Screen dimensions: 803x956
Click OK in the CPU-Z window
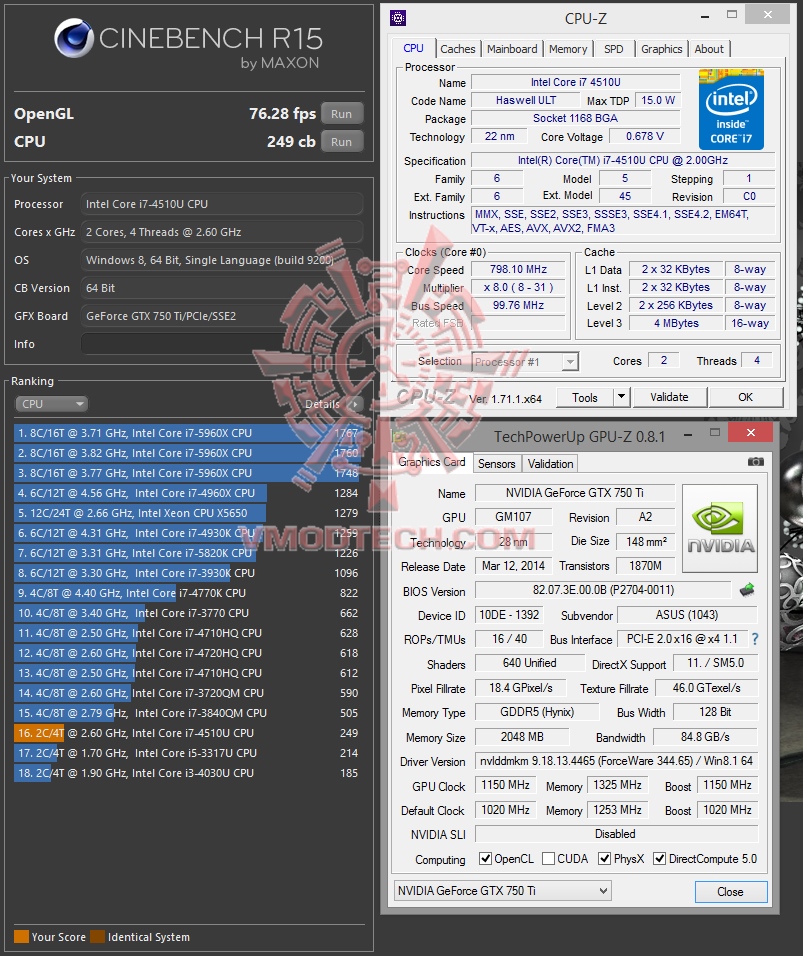pyautogui.click(x=746, y=397)
